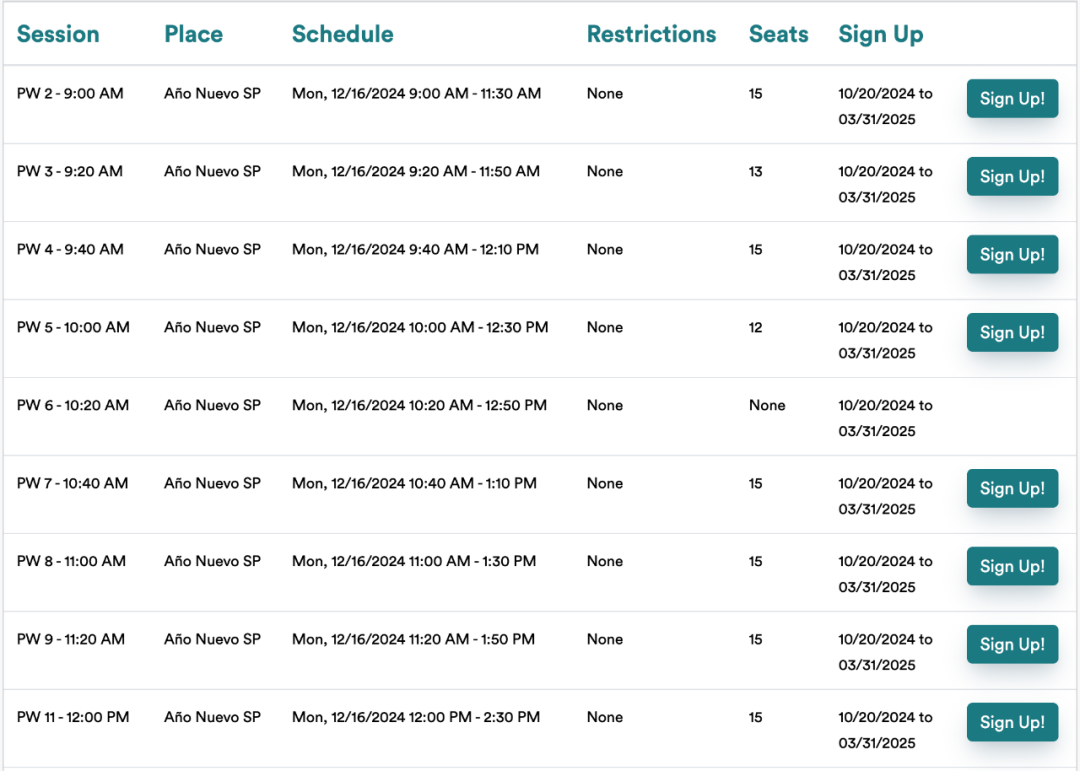The width and height of the screenshot is (1080, 771).
Task: Sign up for PW 4 - 9:40 AM session
Action: coord(1012,254)
